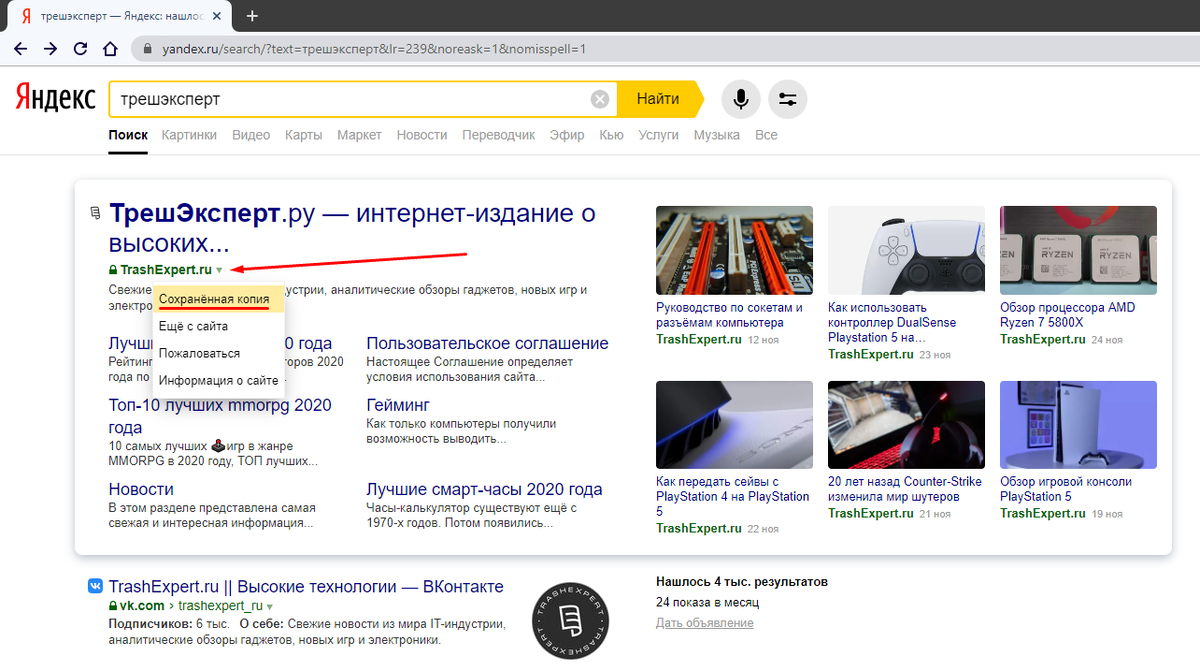Open the Топ-10 лучших mmorpg 2020 link

click(x=218, y=404)
